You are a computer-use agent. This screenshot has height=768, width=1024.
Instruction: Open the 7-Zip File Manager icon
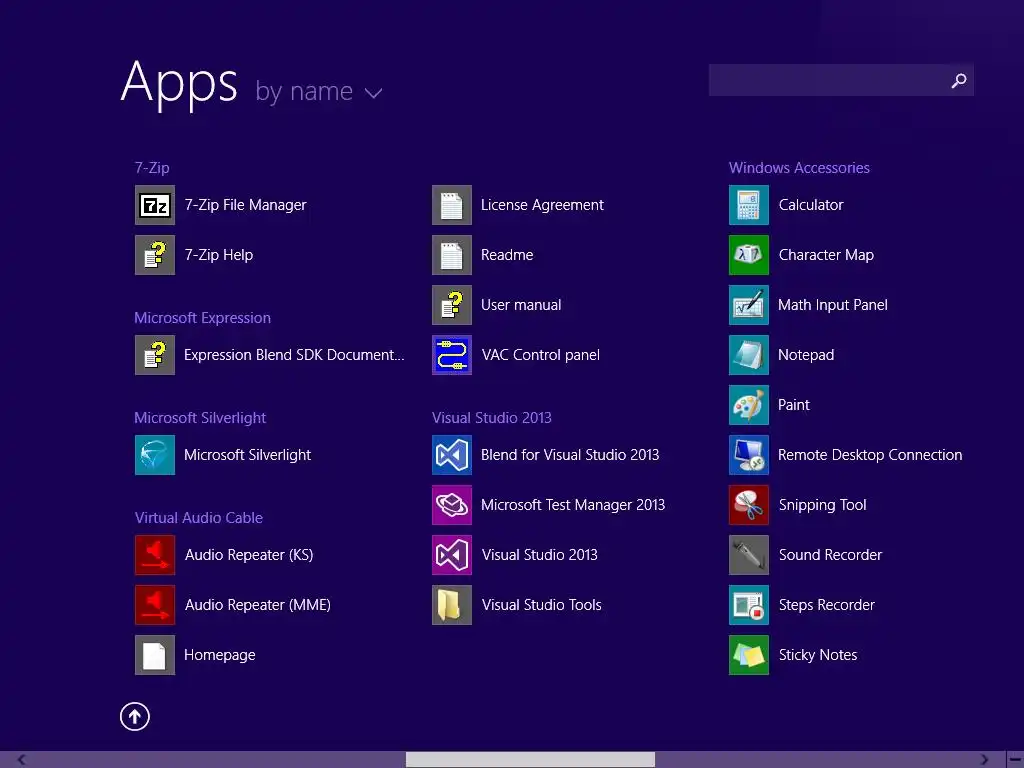click(x=155, y=205)
